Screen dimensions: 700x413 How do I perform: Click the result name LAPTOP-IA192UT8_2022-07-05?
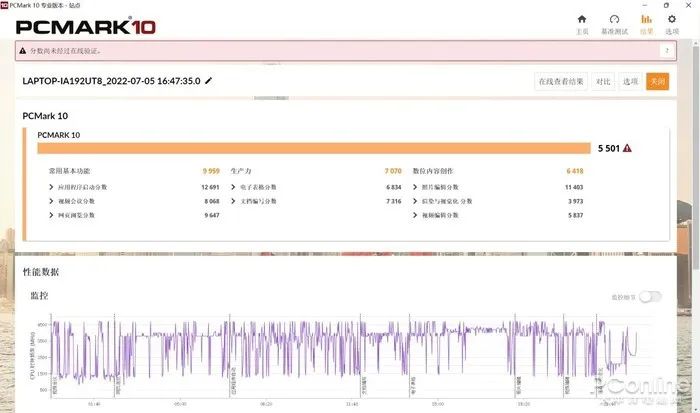111,81
